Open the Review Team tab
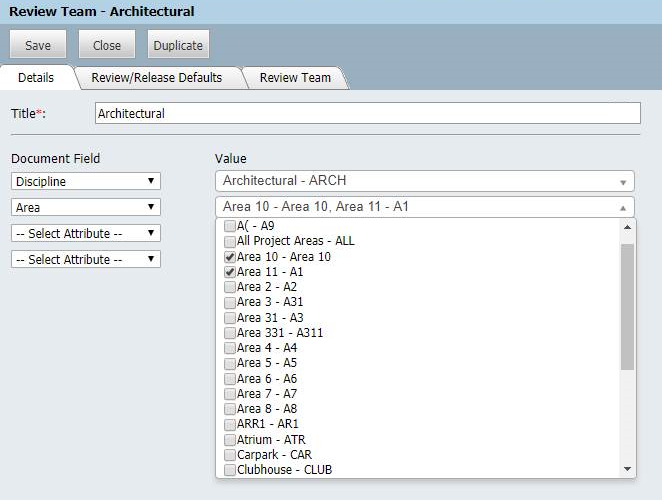Screen dimensions: 662x500 pos(295,78)
